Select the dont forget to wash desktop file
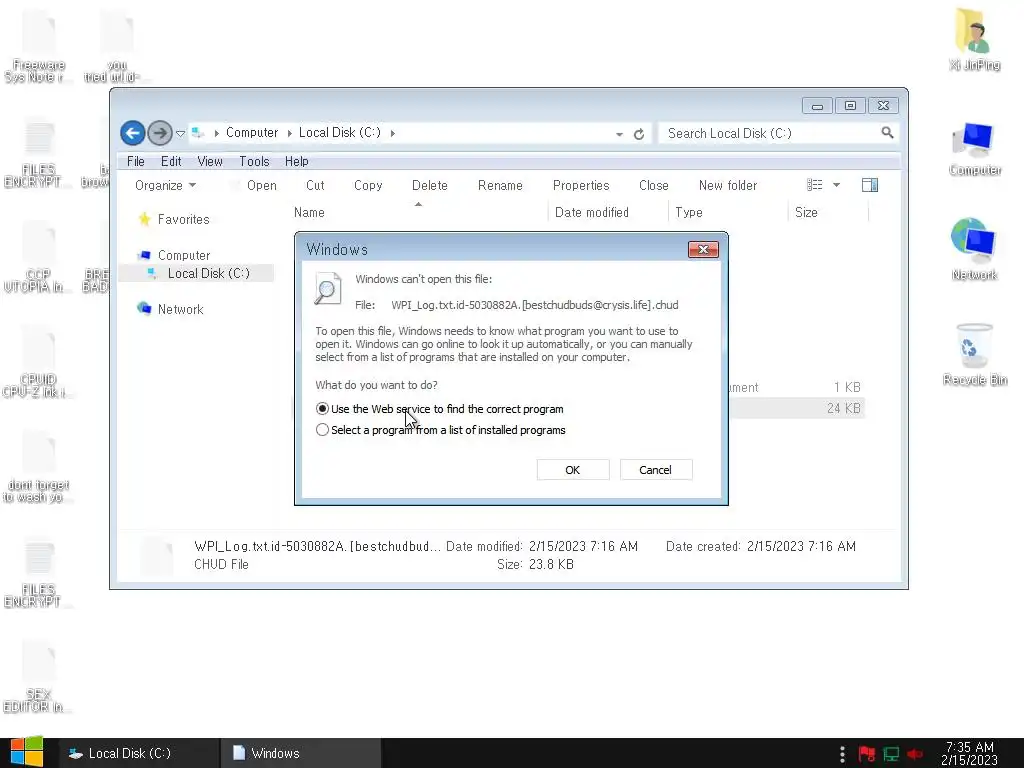1024x768 pixels. 38,466
